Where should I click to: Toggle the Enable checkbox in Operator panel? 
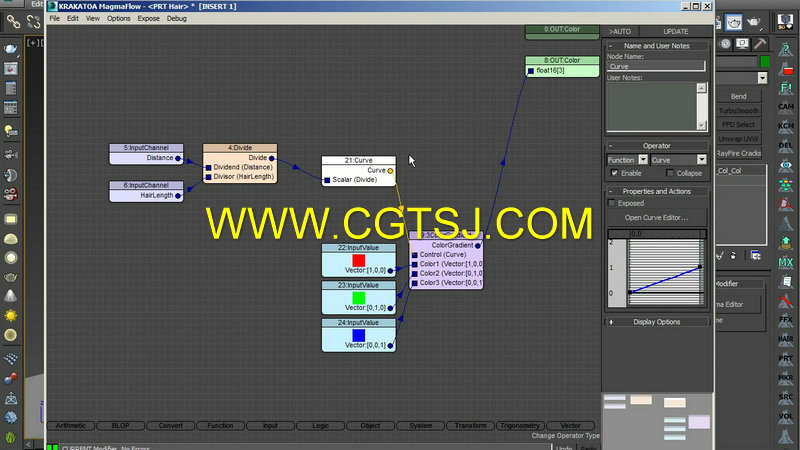coord(615,173)
